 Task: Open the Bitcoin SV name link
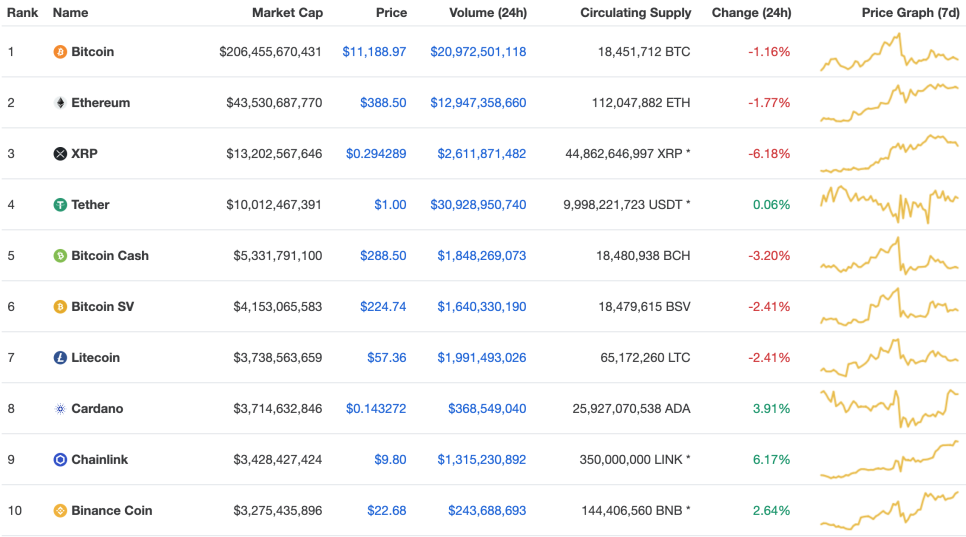pyautogui.click(x=102, y=307)
